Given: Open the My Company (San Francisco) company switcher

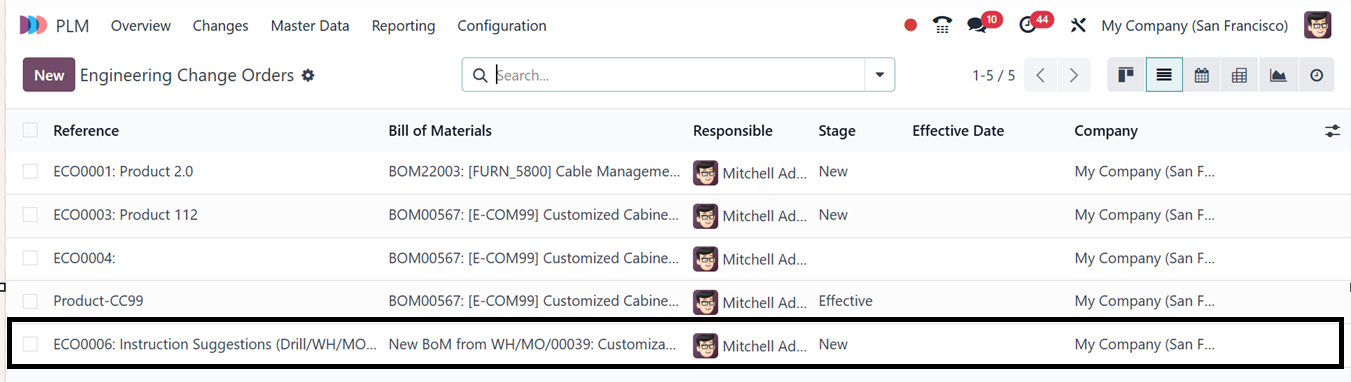Looking at the screenshot, I should [1194, 26].
